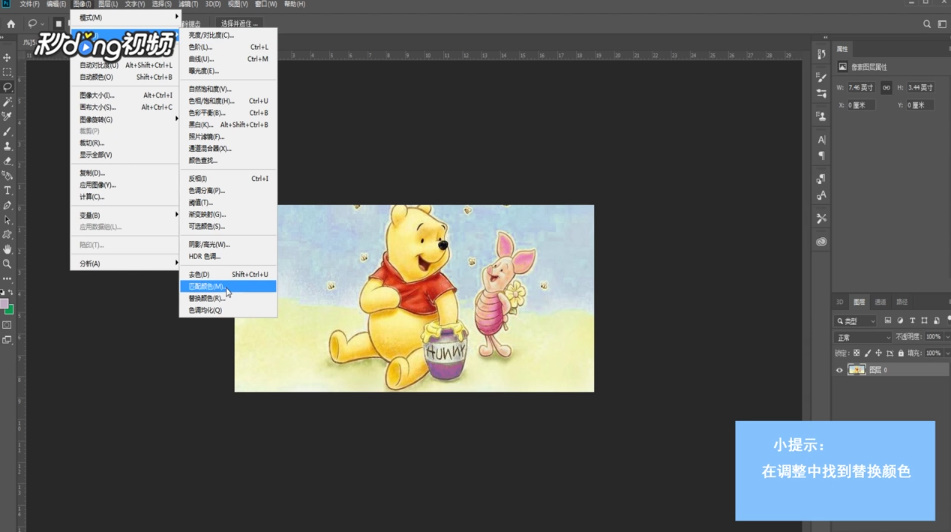Expand the 变量(B) submenu
Image resolution: width=951 pixels, height=532 pixels.
[124, 215]
